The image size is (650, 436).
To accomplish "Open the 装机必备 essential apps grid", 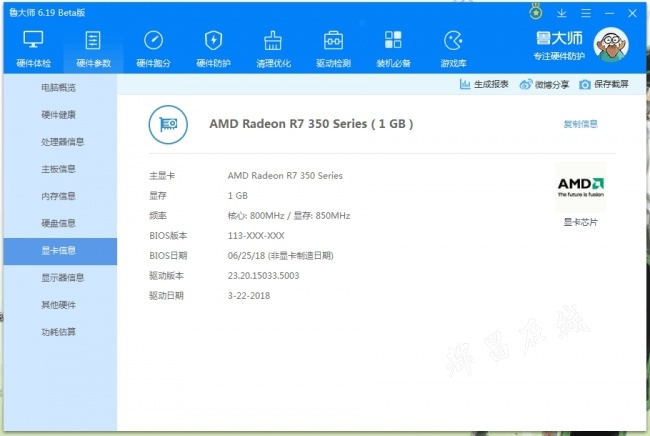I will pyautogui.click(x=393, y=49).
